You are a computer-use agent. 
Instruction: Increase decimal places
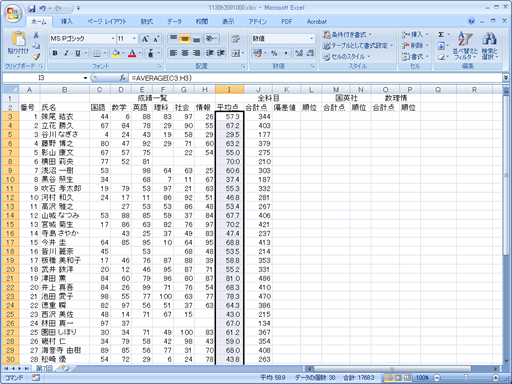(x=299, y=53)
